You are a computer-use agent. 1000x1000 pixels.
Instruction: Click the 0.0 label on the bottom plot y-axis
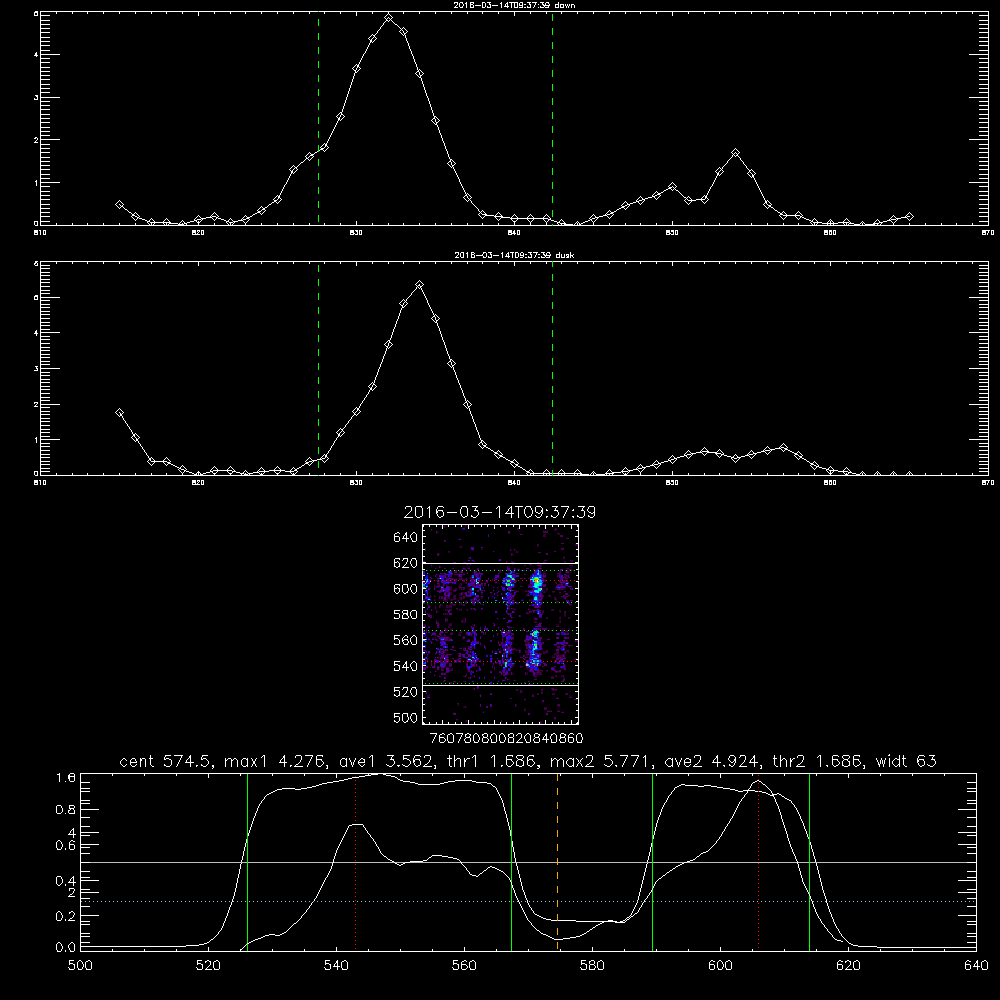[66, 948]
